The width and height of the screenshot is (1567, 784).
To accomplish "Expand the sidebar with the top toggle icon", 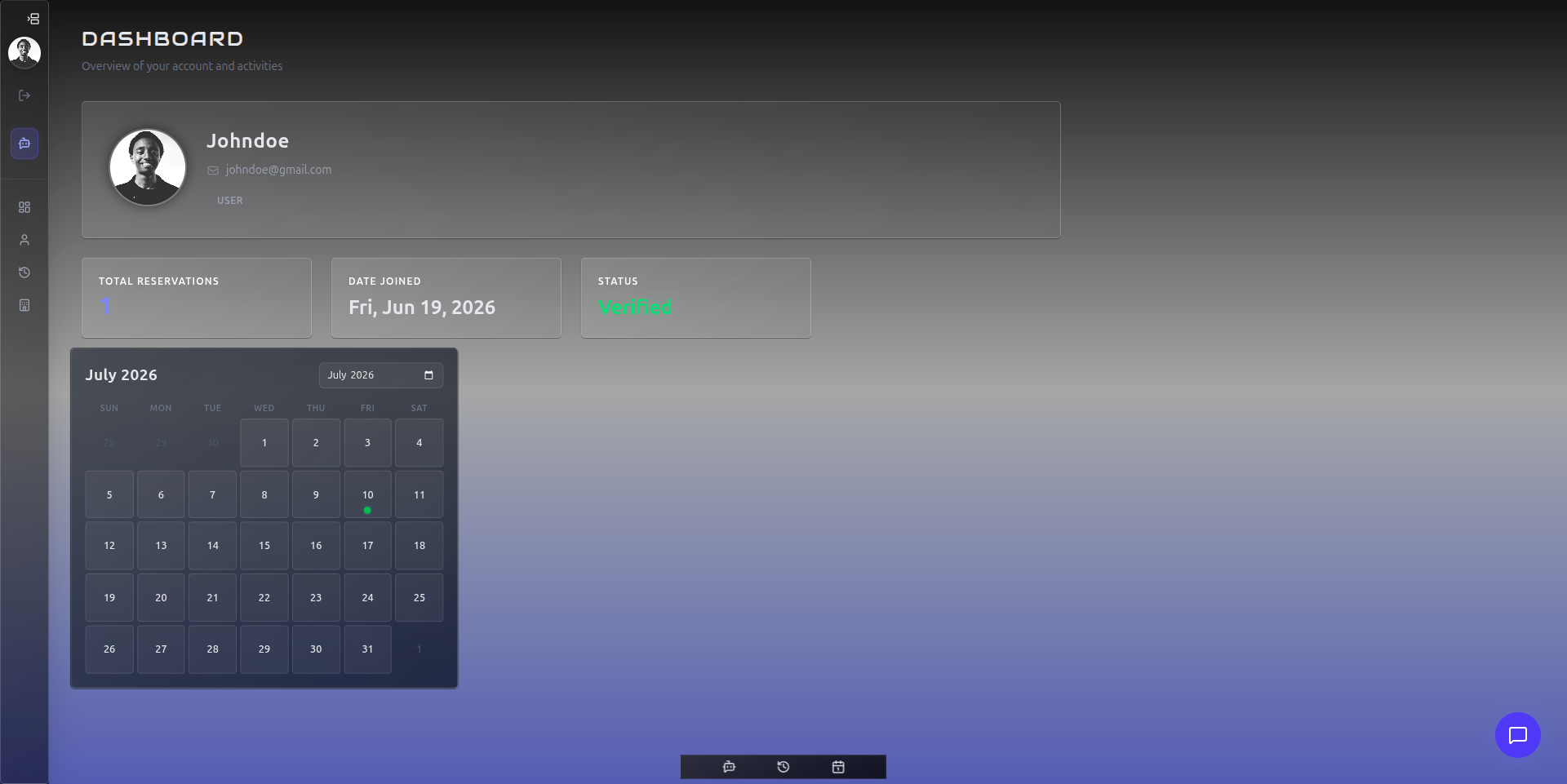I will (33, 19).
